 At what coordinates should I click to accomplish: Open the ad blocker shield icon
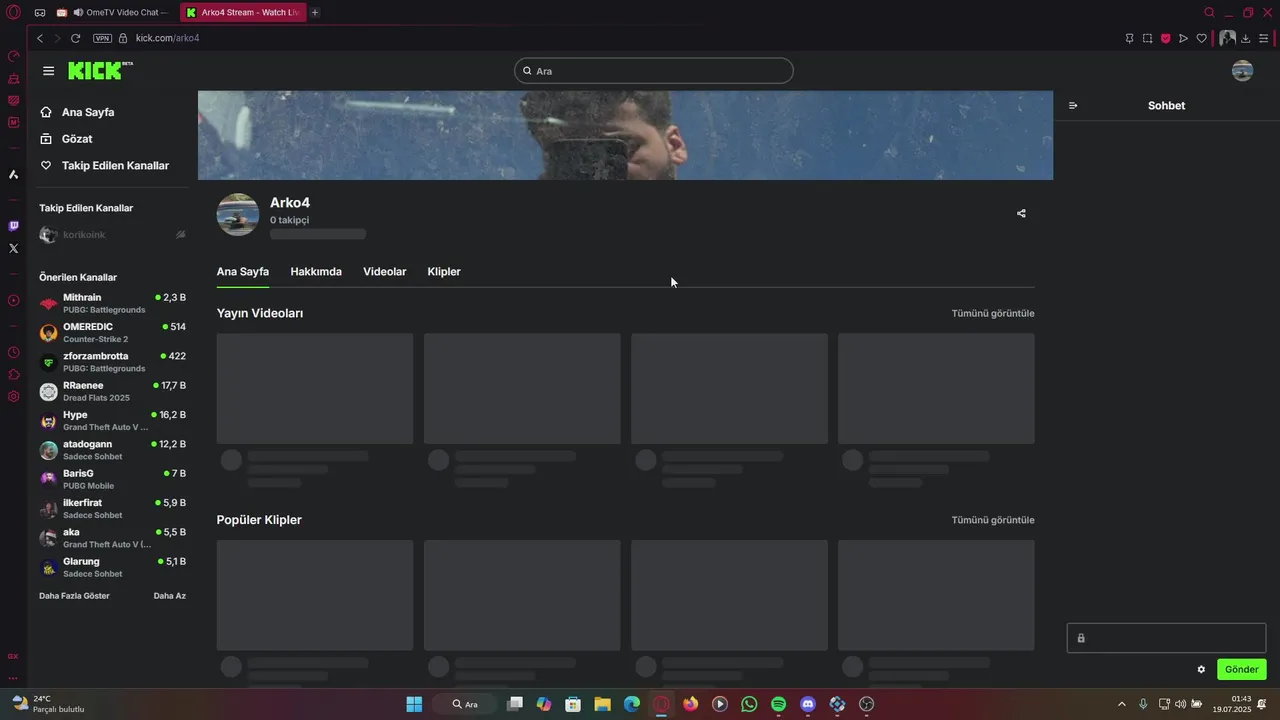coord(1165,38)
